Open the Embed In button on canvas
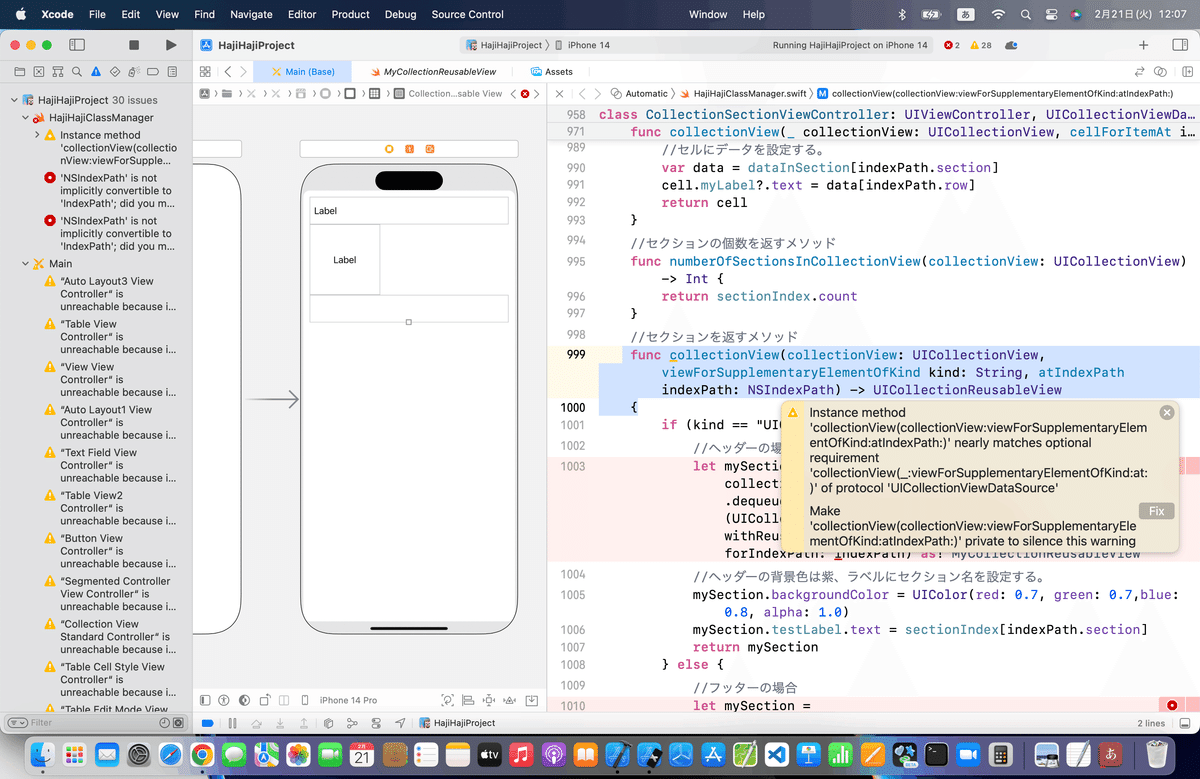The image size is (1200, 779). pyautogui.click(x=531, y=700)
